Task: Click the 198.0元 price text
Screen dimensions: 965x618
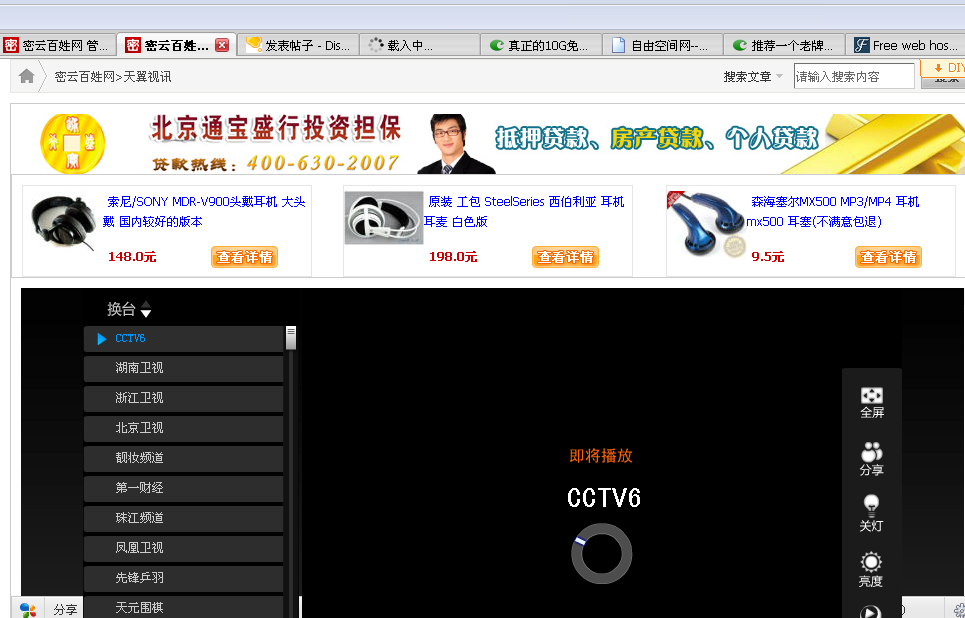Action: coord(453,257)
